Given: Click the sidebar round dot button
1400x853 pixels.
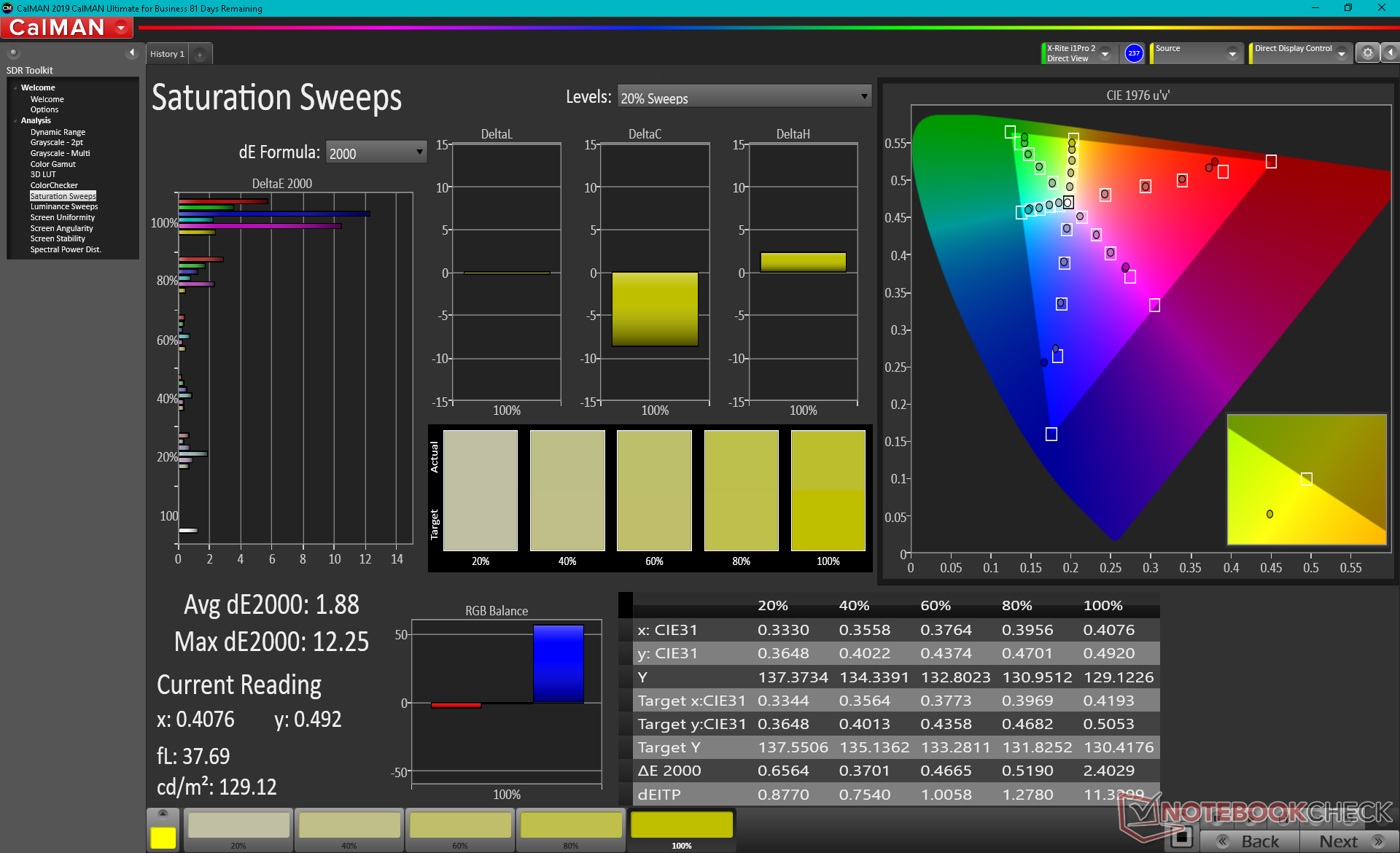Looking at the screenshot, I should (13, 52).
